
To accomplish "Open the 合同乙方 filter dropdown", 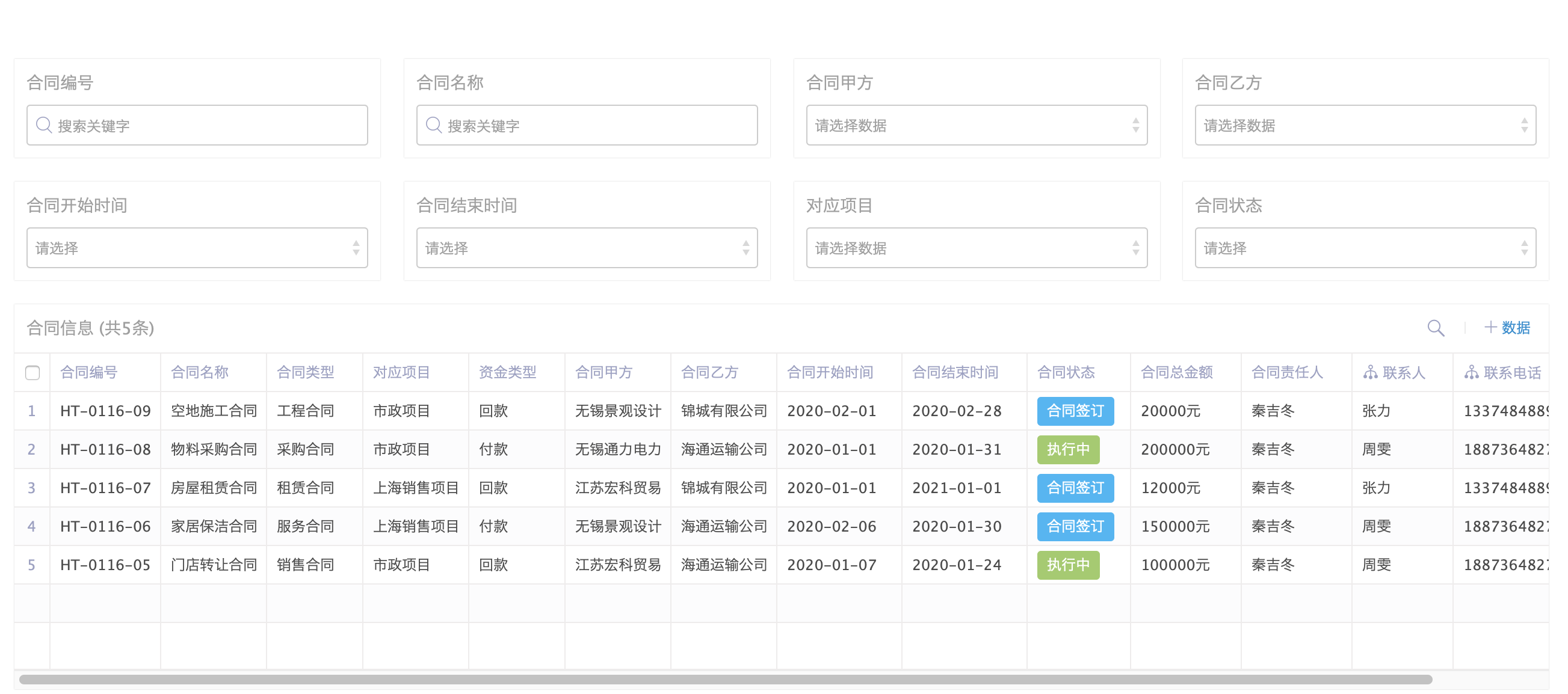I will [x=1365, y=125].
